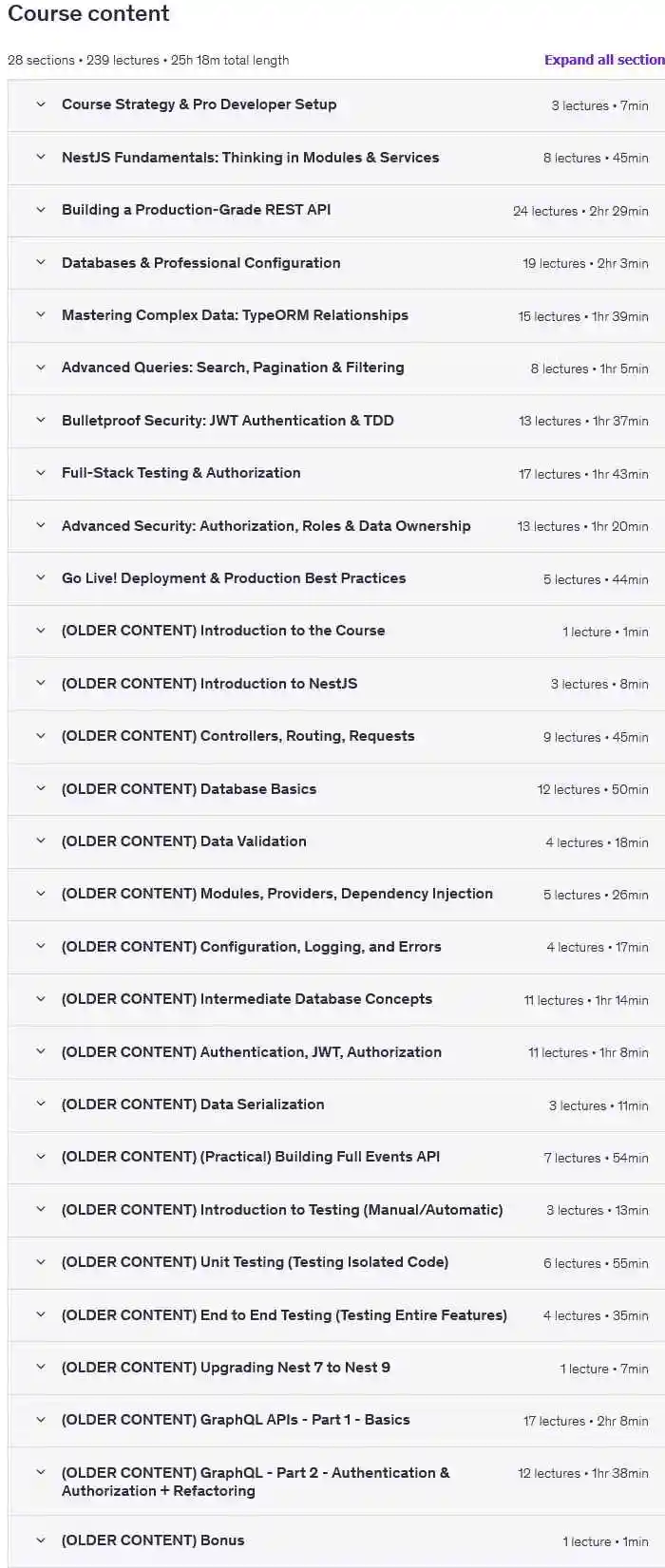The width and height of the screenshot is (665, 1568).
Task: Select Full-Stack Testing & Authorization section
Action: pos(180,473)
